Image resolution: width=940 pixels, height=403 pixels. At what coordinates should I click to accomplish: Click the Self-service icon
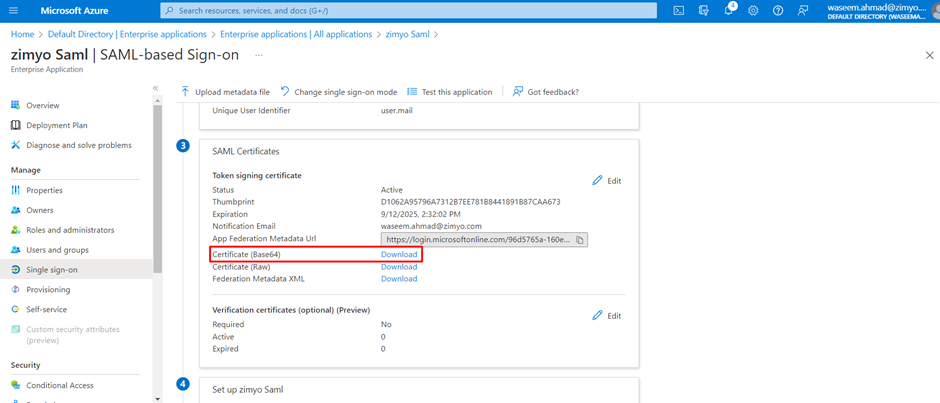[x=16, y=309]
